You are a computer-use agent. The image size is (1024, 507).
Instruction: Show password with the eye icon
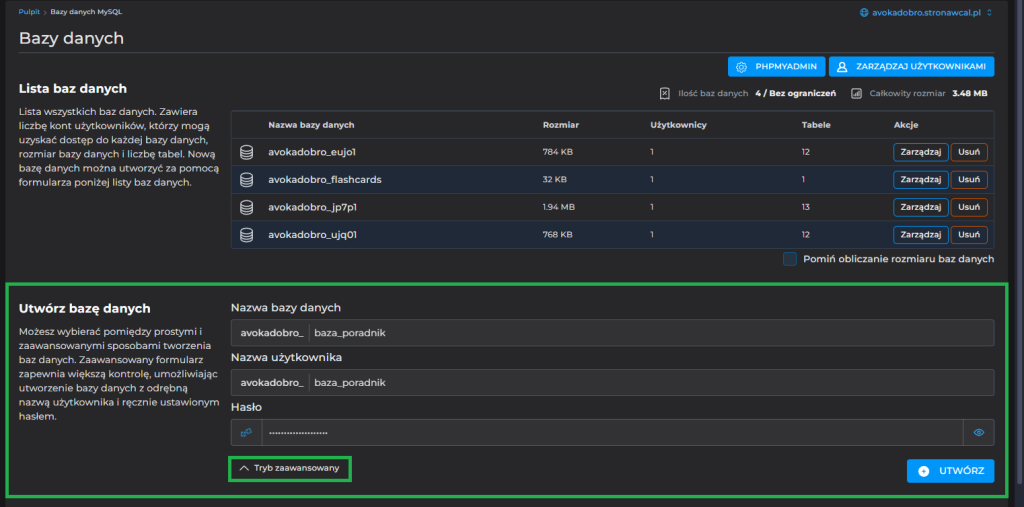pos(978,433)
